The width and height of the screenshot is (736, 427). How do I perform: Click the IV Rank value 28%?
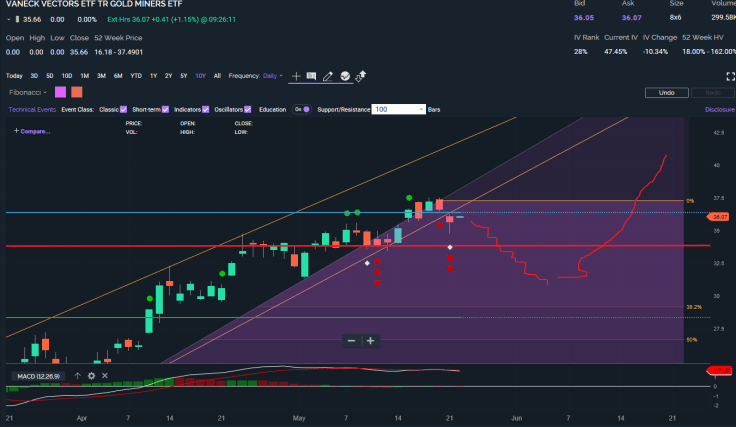[581, 52]
